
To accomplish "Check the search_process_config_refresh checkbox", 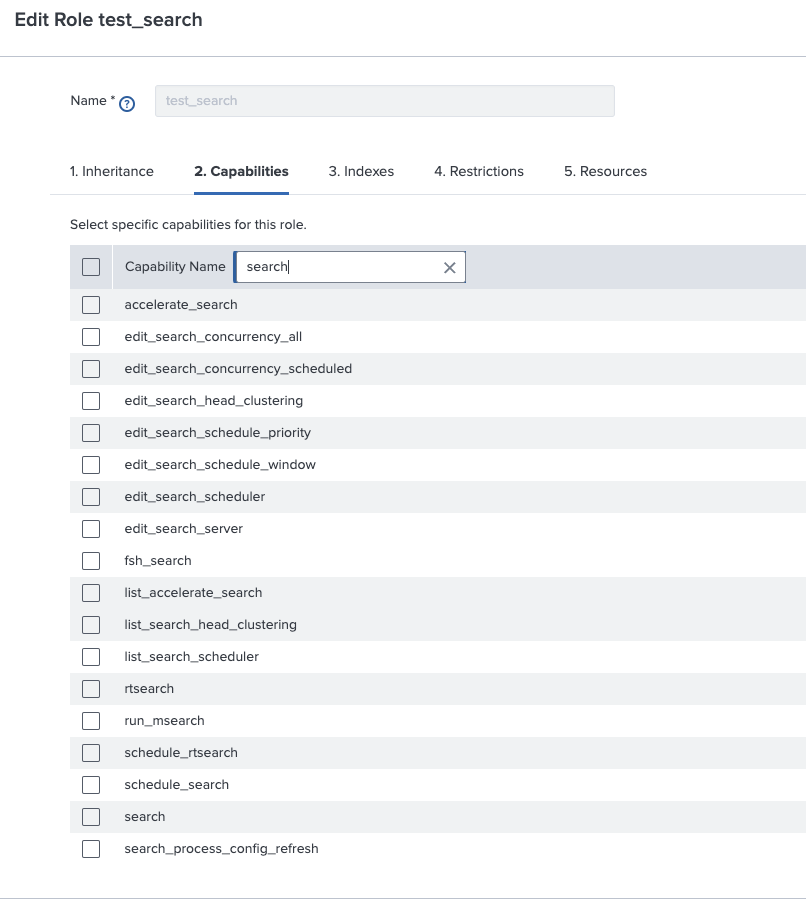I will coord(91,849).
